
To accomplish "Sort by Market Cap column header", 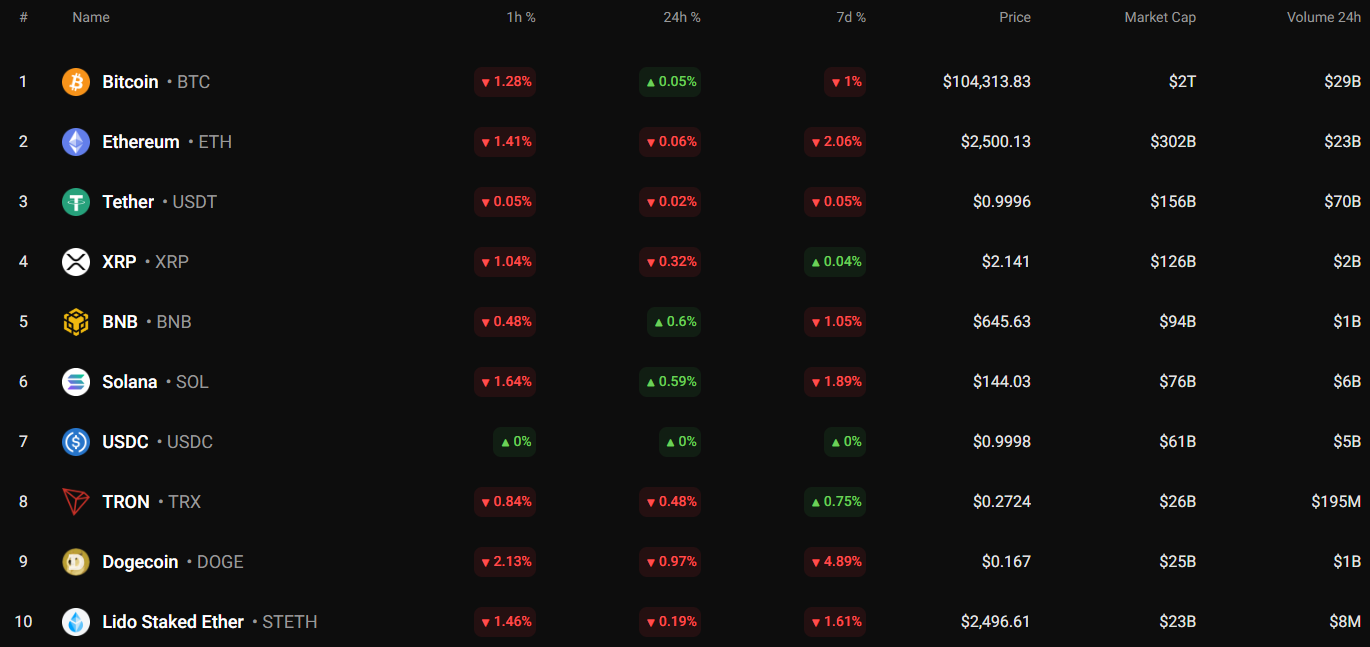I will click(1159, 17).
